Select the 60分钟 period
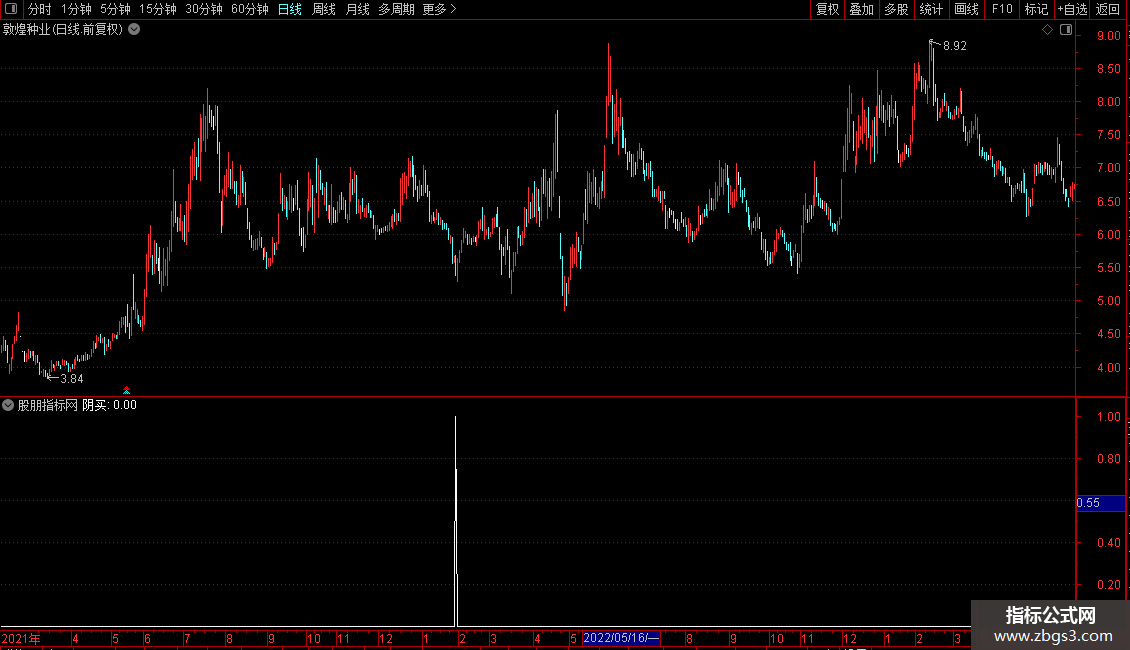Screen dimensions: 1130x650 click(x=250, y=9)
